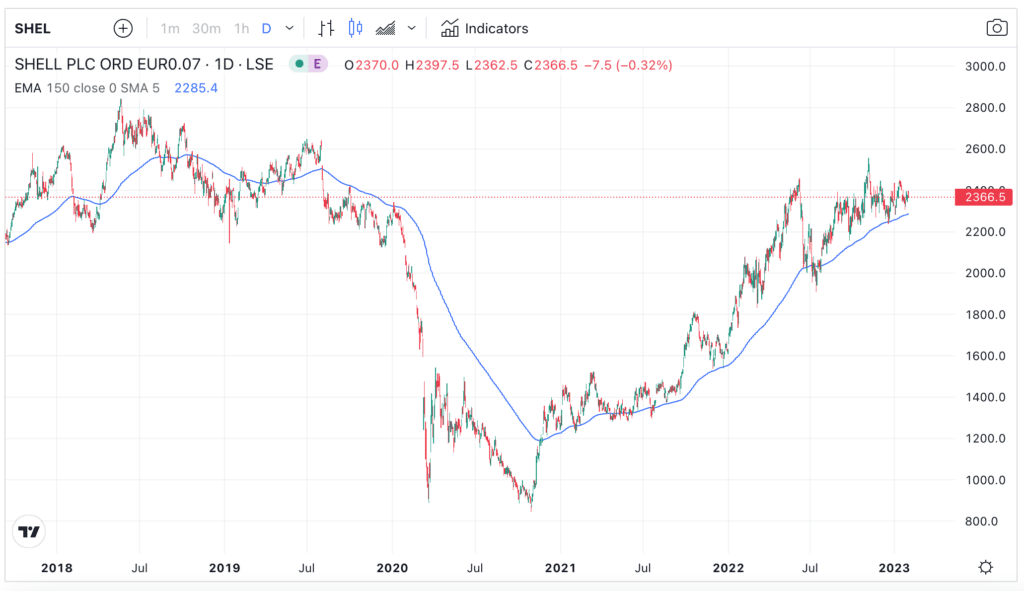
Task: Click the 2366.5 current price label
Action: click(985, 197)
